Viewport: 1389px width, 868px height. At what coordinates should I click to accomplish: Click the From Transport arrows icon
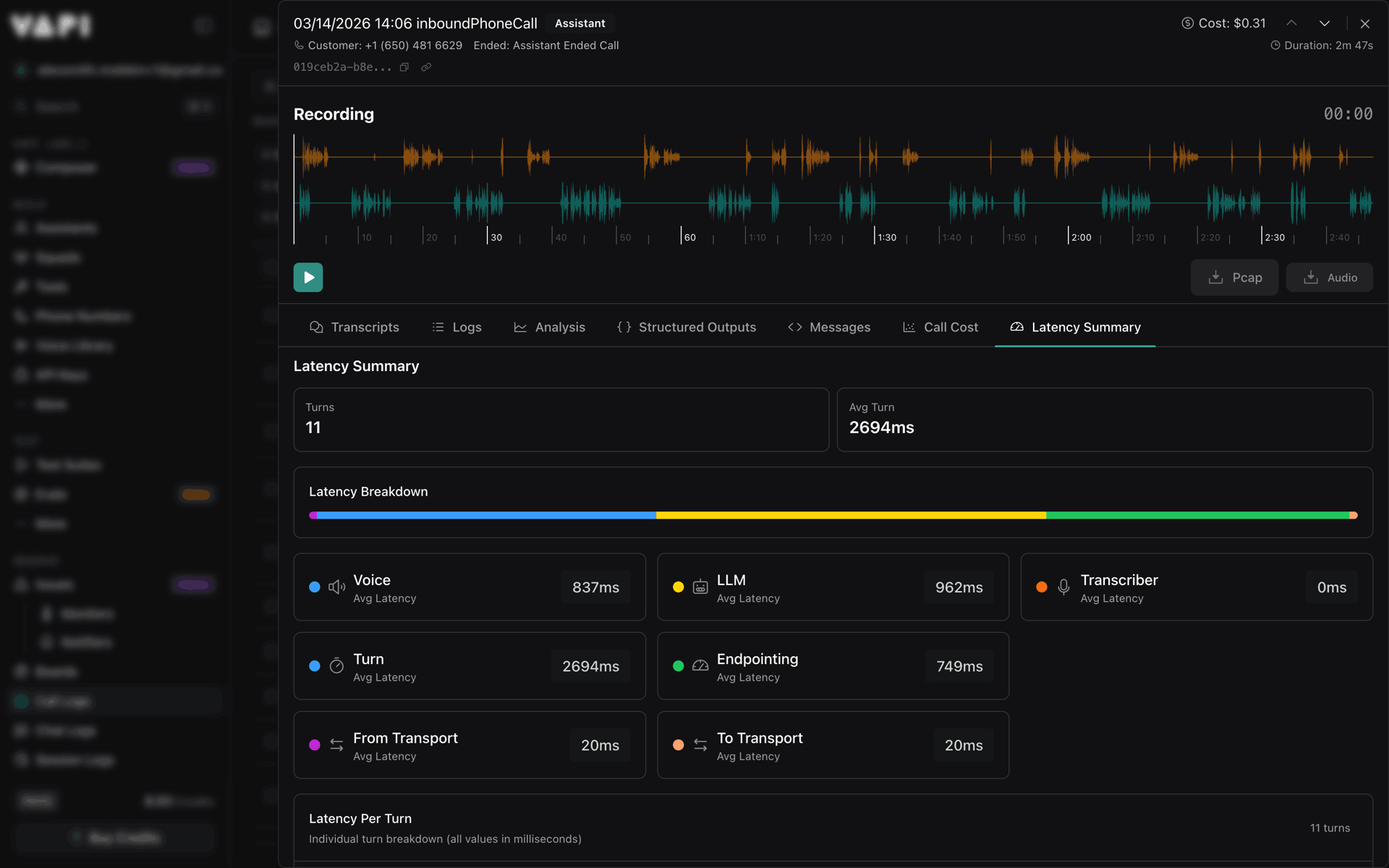coord(336,744)
